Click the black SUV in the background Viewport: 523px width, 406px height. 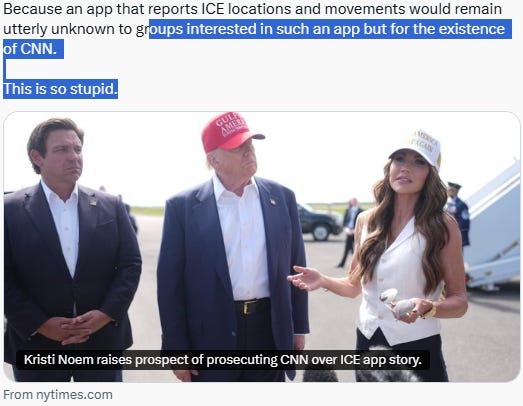318,223
